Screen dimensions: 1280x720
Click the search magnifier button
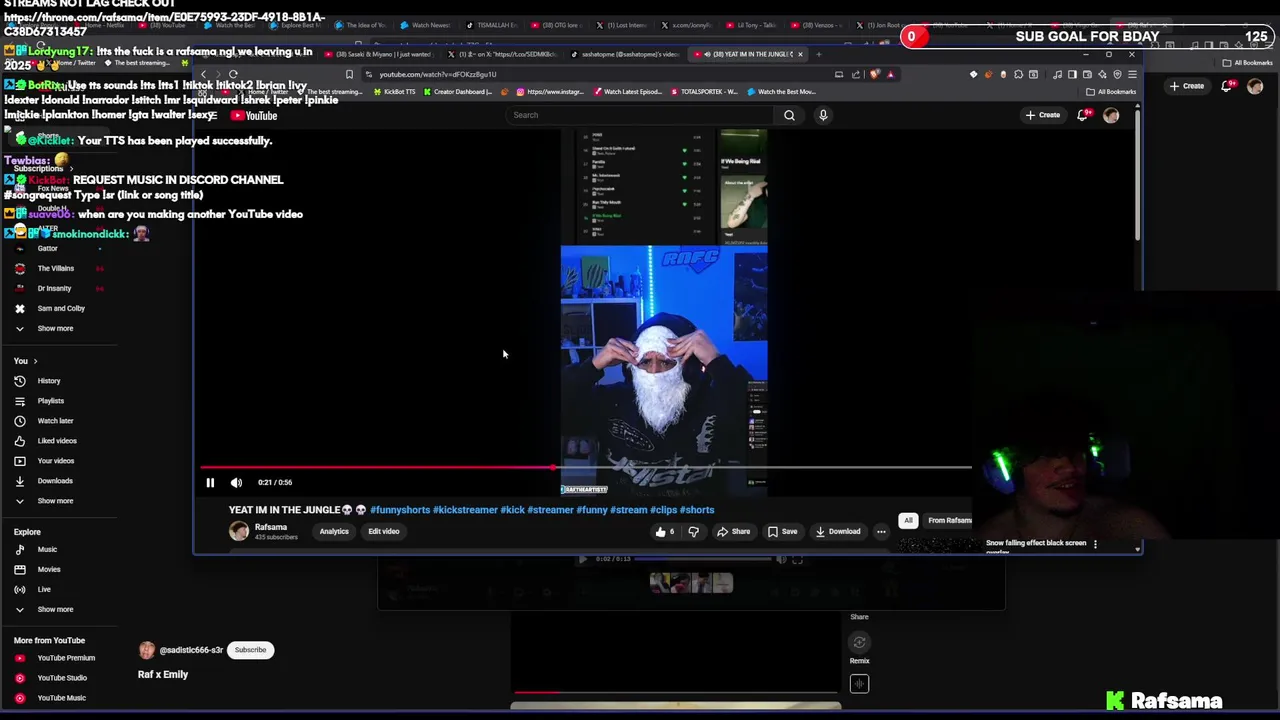[789, 115]
